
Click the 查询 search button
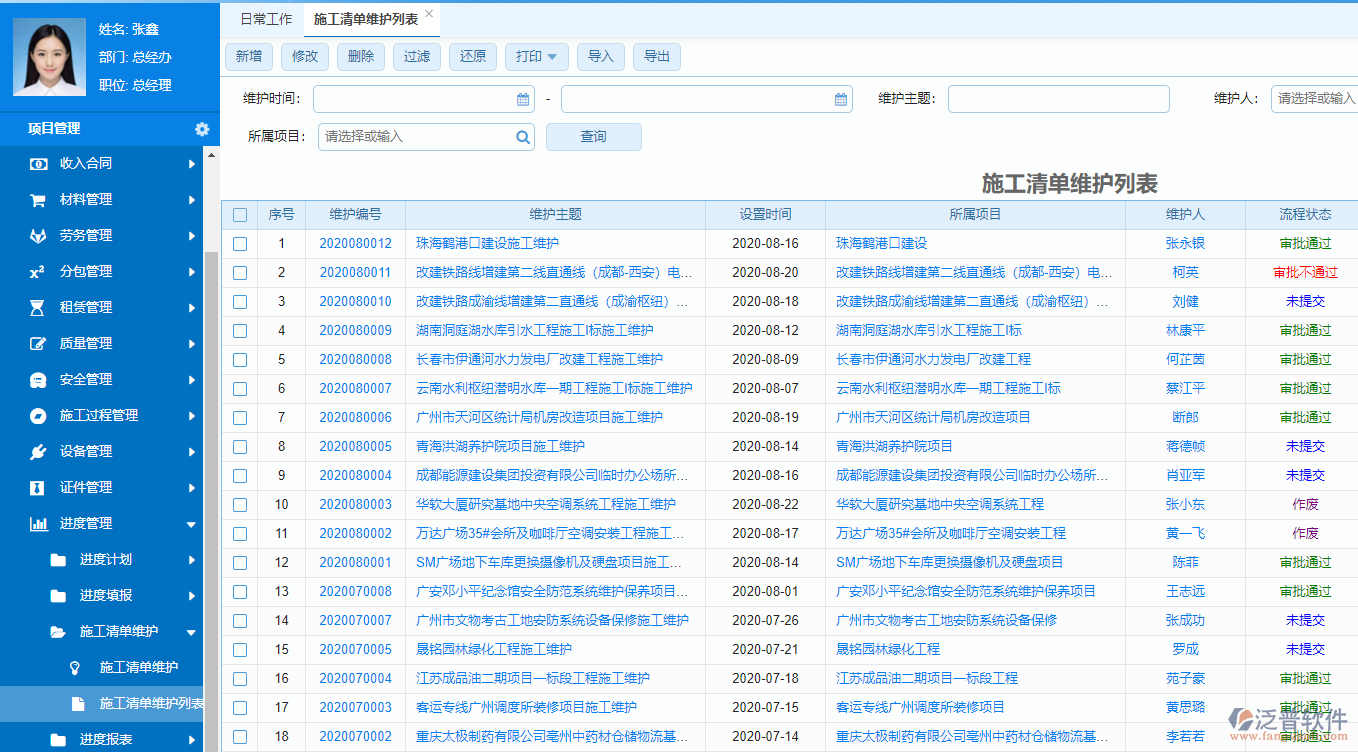click(592, 136)
